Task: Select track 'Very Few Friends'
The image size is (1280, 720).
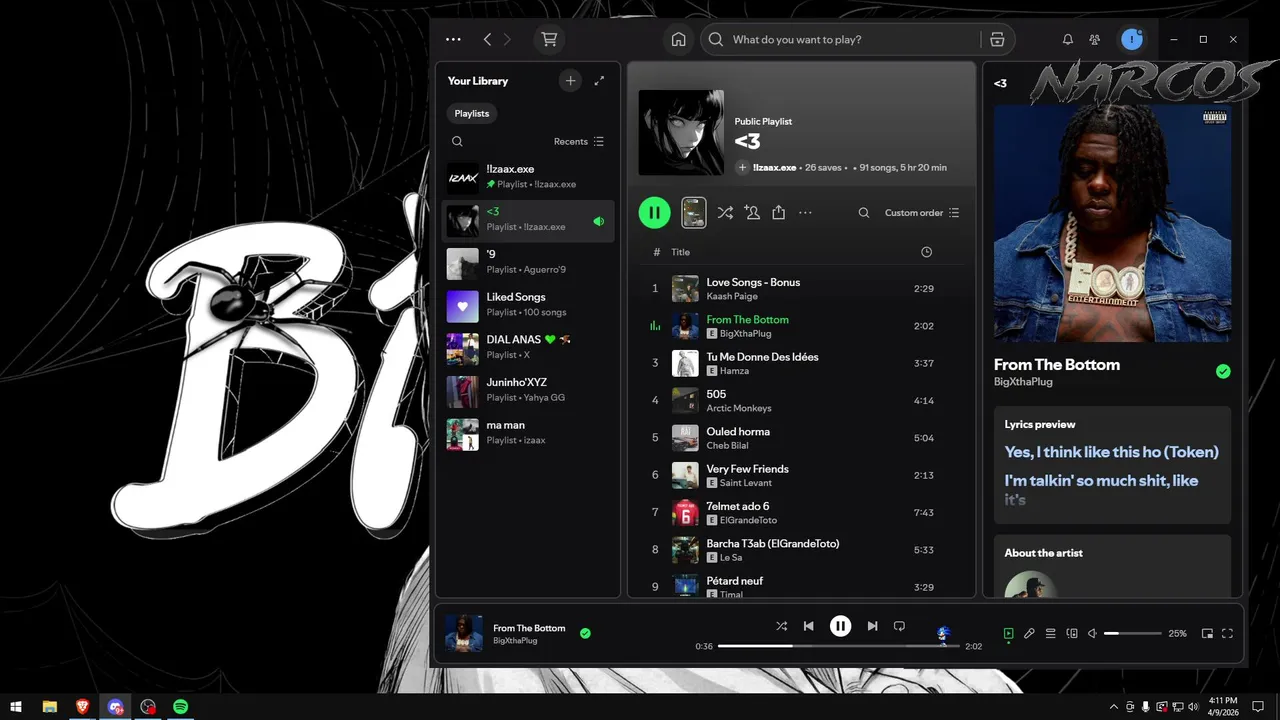Action: click(x=801, y=475)
